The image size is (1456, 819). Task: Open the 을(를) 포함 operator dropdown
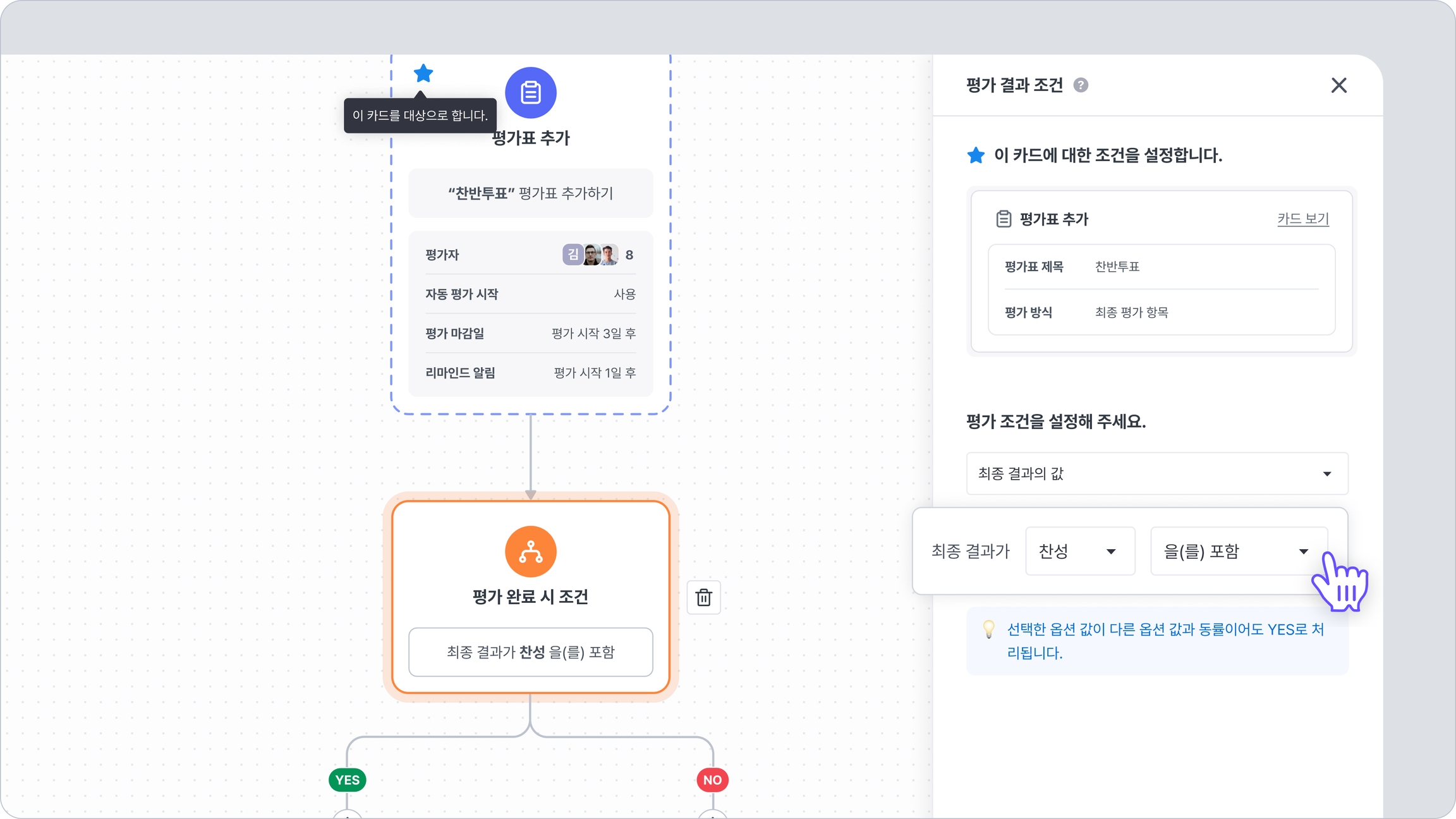pyautogui.click(x=1237, y=551)
